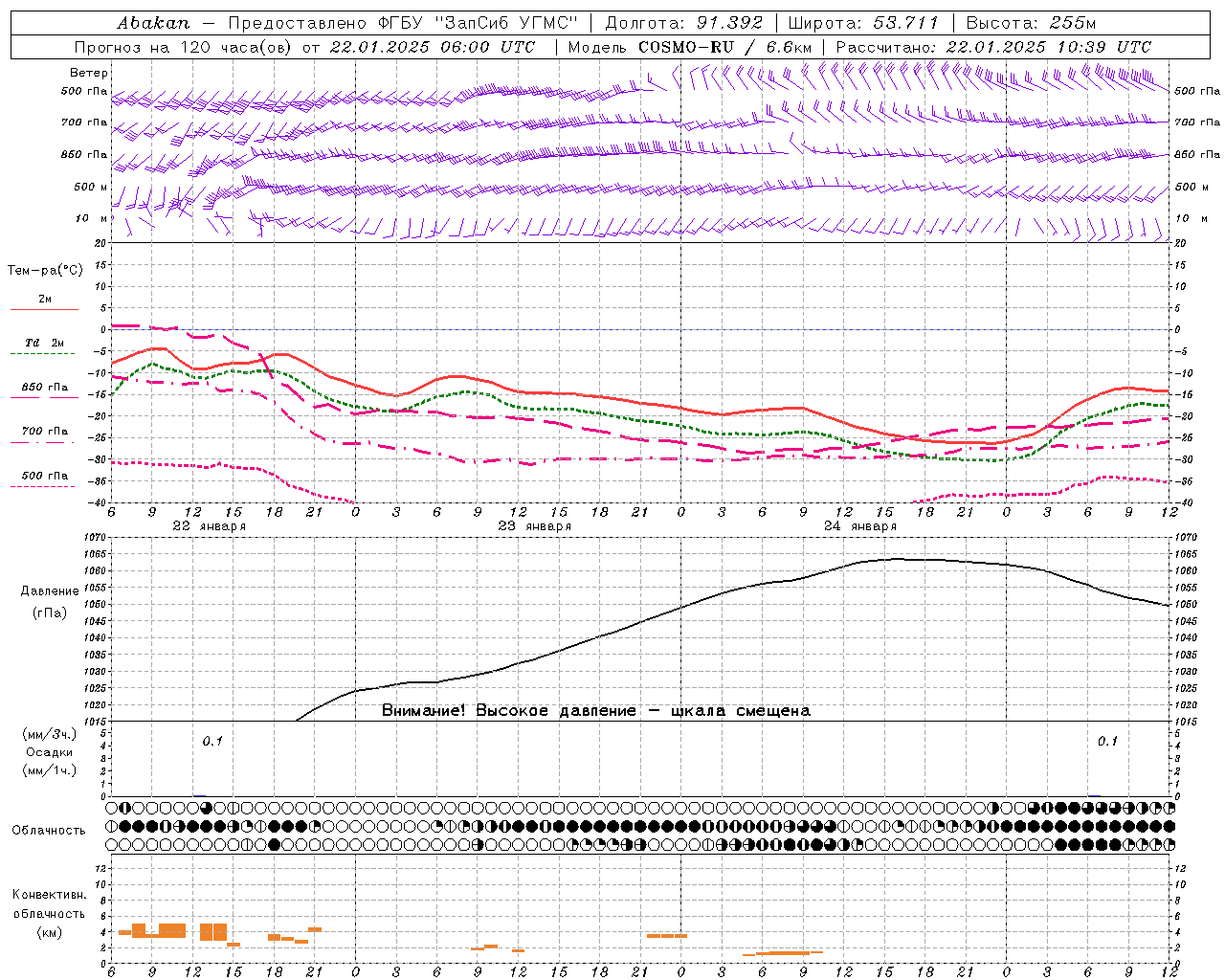The width and height of the screenshot is (1225, 980).
Task: Click the "(мм/3ч.)" precipitation unit label
Action: point(50,734)
